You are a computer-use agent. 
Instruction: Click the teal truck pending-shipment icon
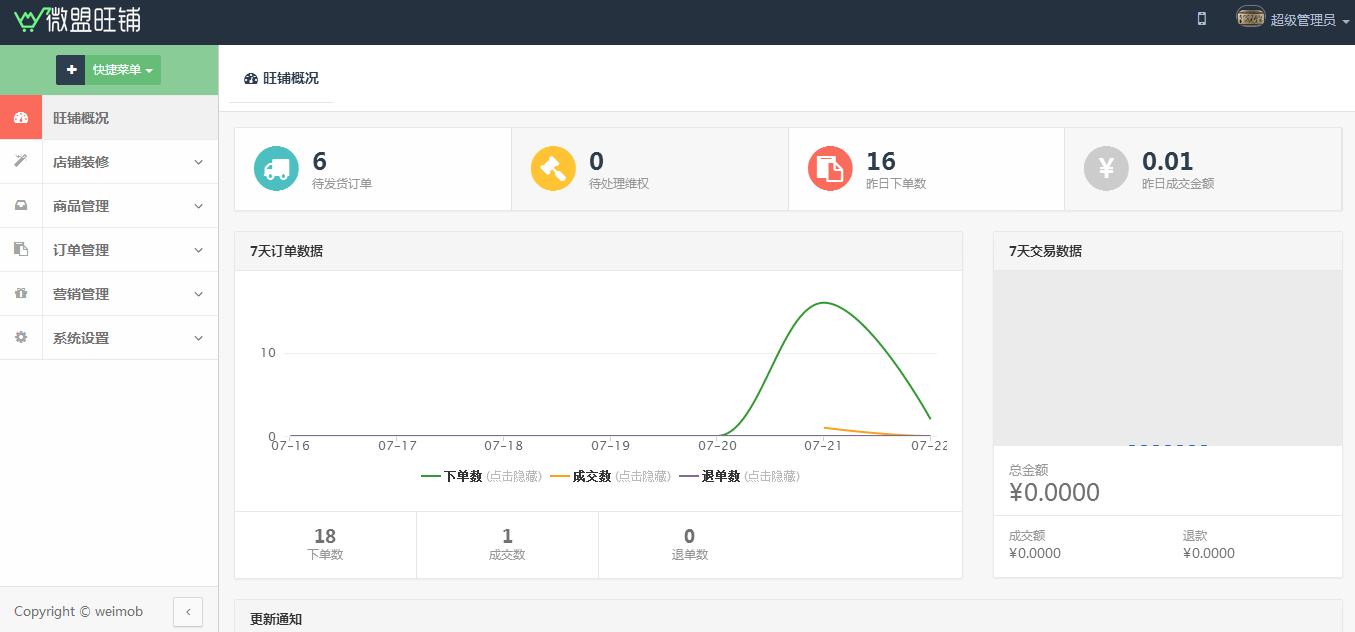coord(276,168)
